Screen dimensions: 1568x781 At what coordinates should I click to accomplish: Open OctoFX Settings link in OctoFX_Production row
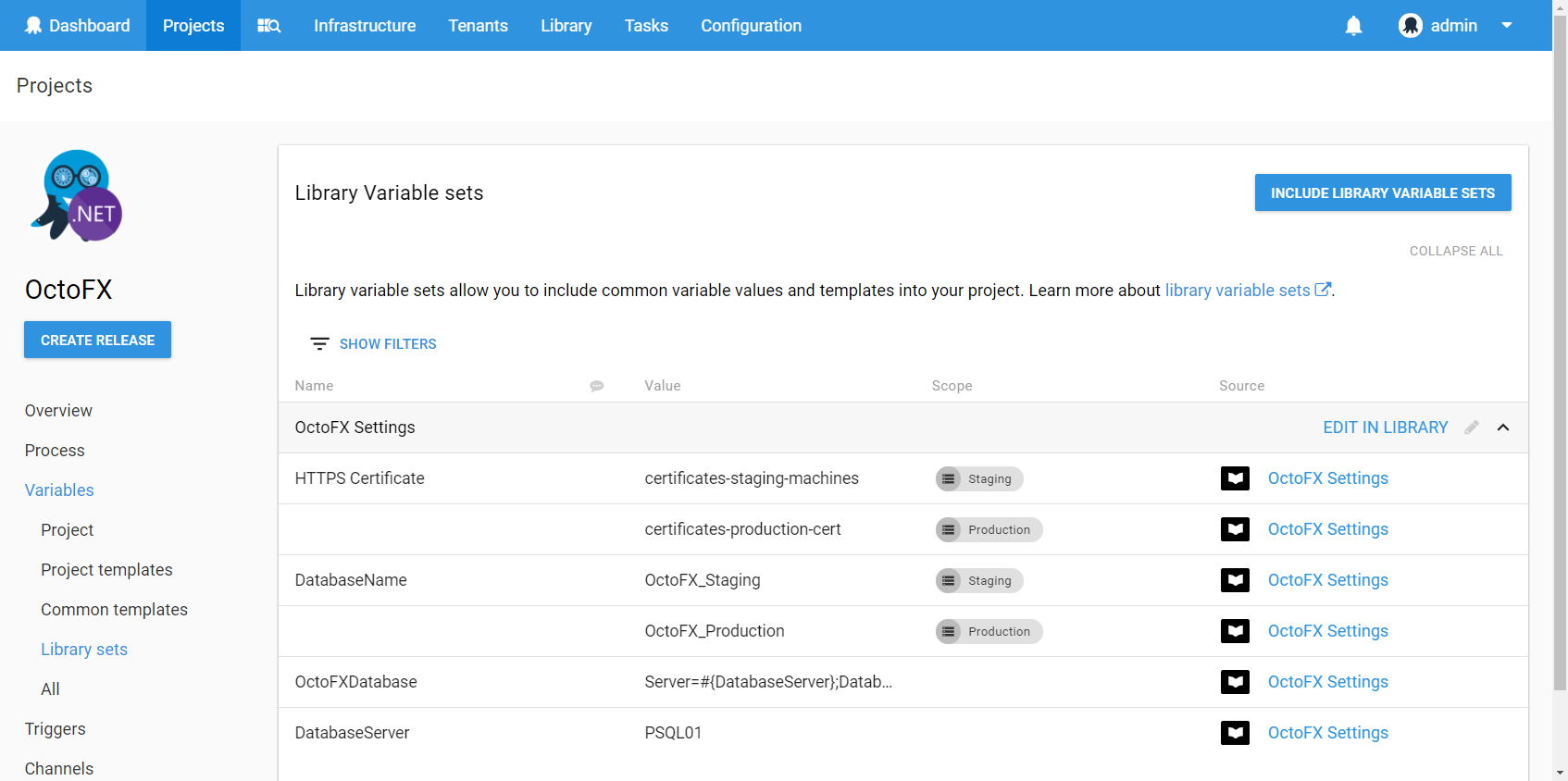point(1328,631)
